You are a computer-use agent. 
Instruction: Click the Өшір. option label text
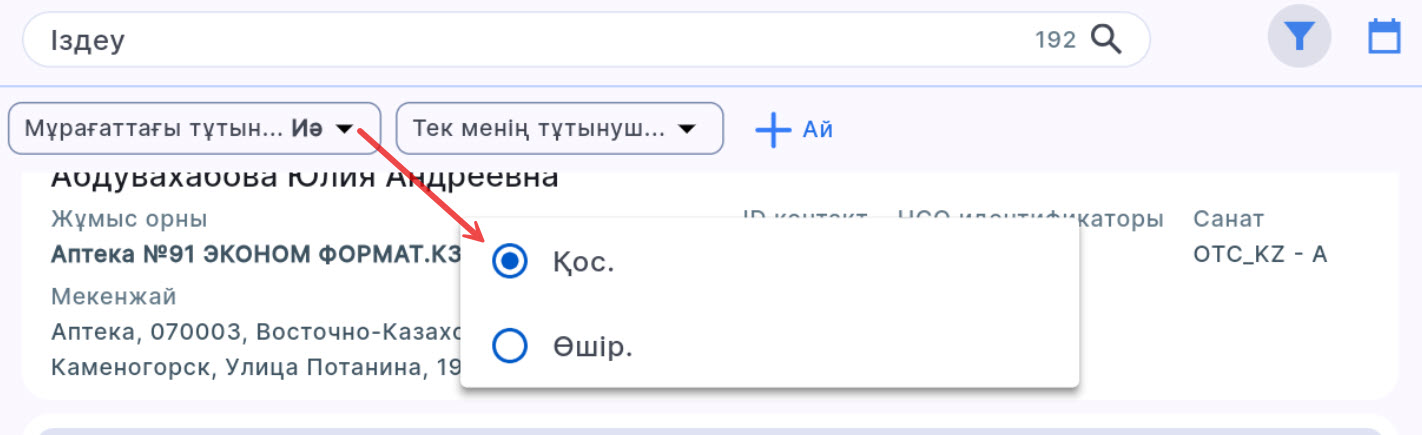tap(593, 347)
